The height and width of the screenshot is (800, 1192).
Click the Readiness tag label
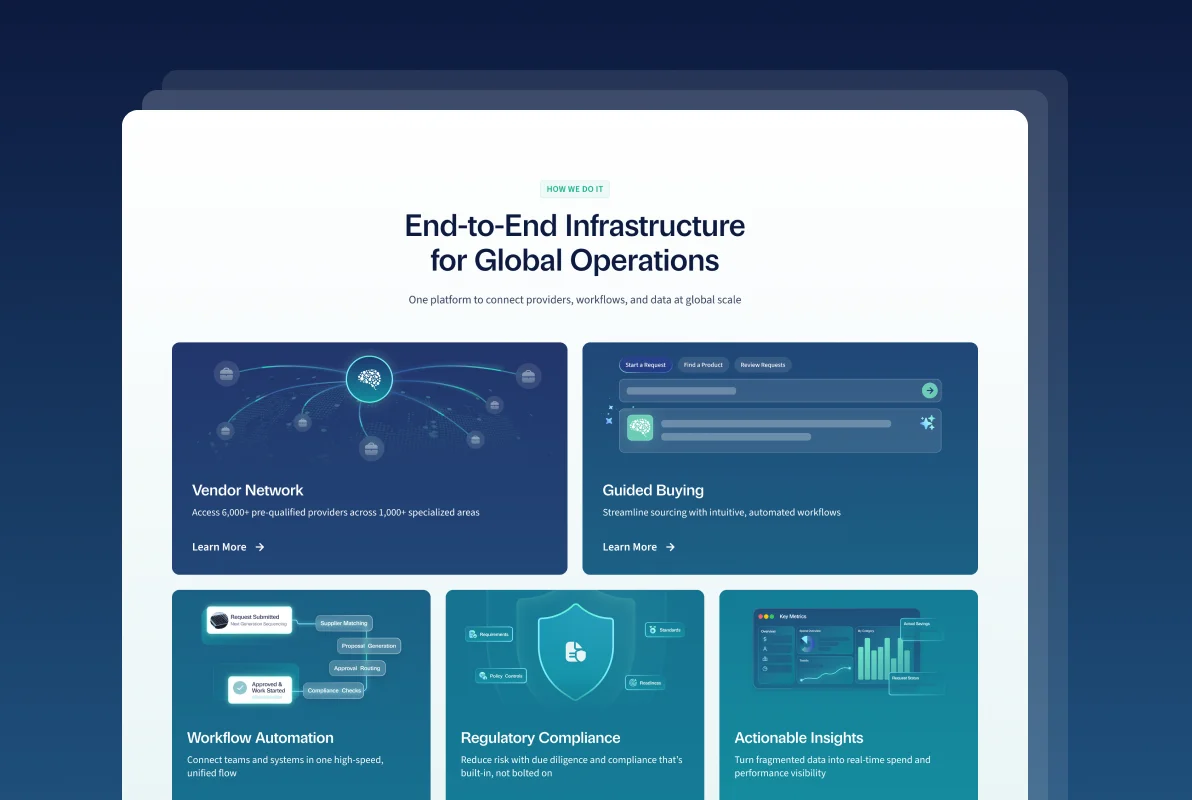pyautogui.click(x=650, y=683)
